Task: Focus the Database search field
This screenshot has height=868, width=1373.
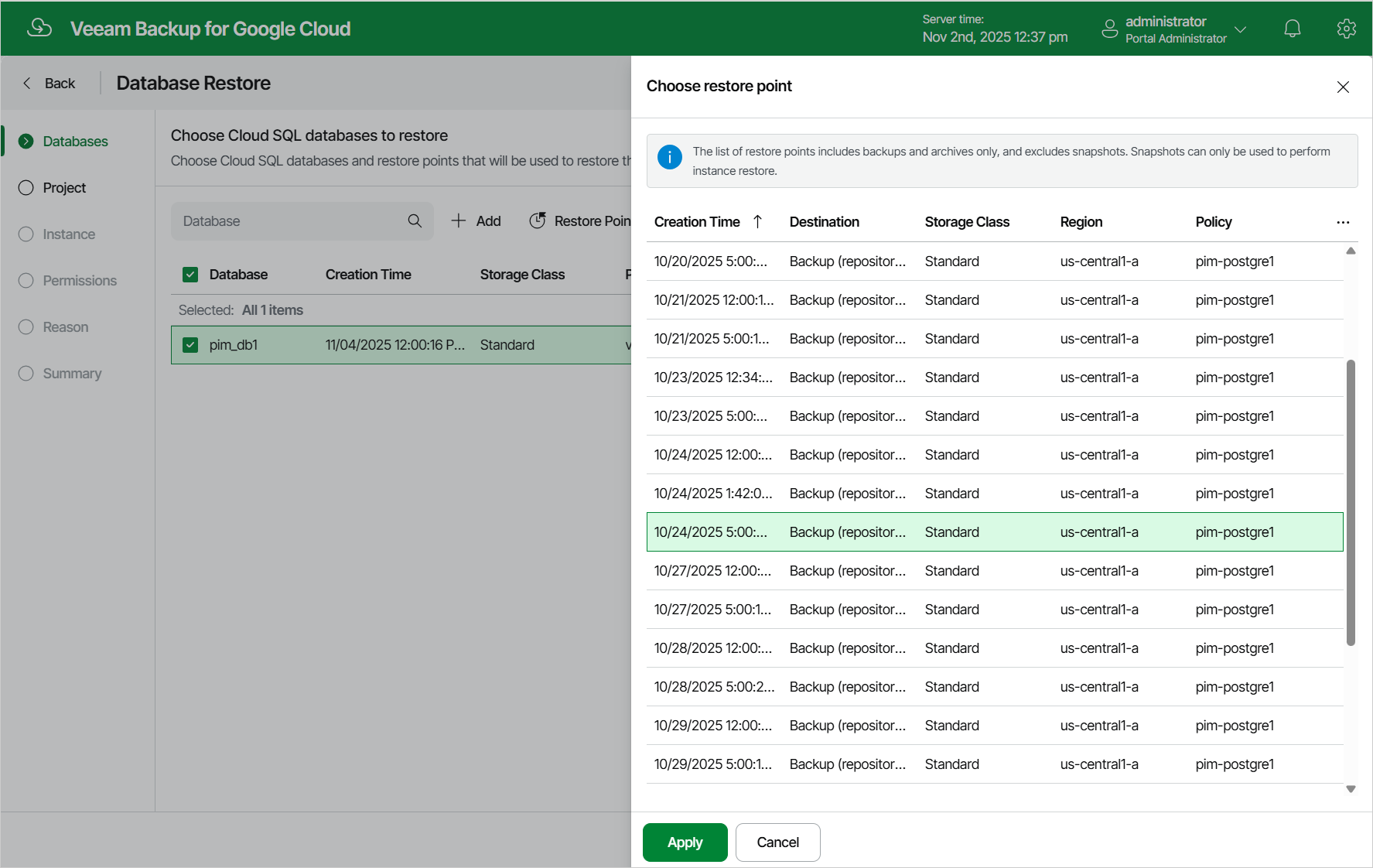Action: click(302, 221)
